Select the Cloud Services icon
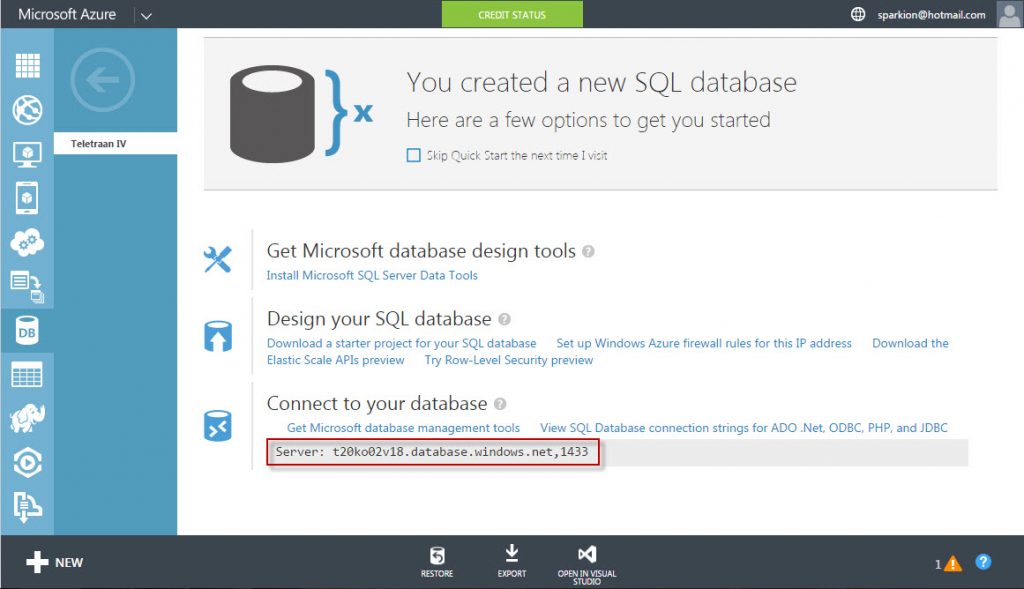1024x589 pixels. [27, 242]
